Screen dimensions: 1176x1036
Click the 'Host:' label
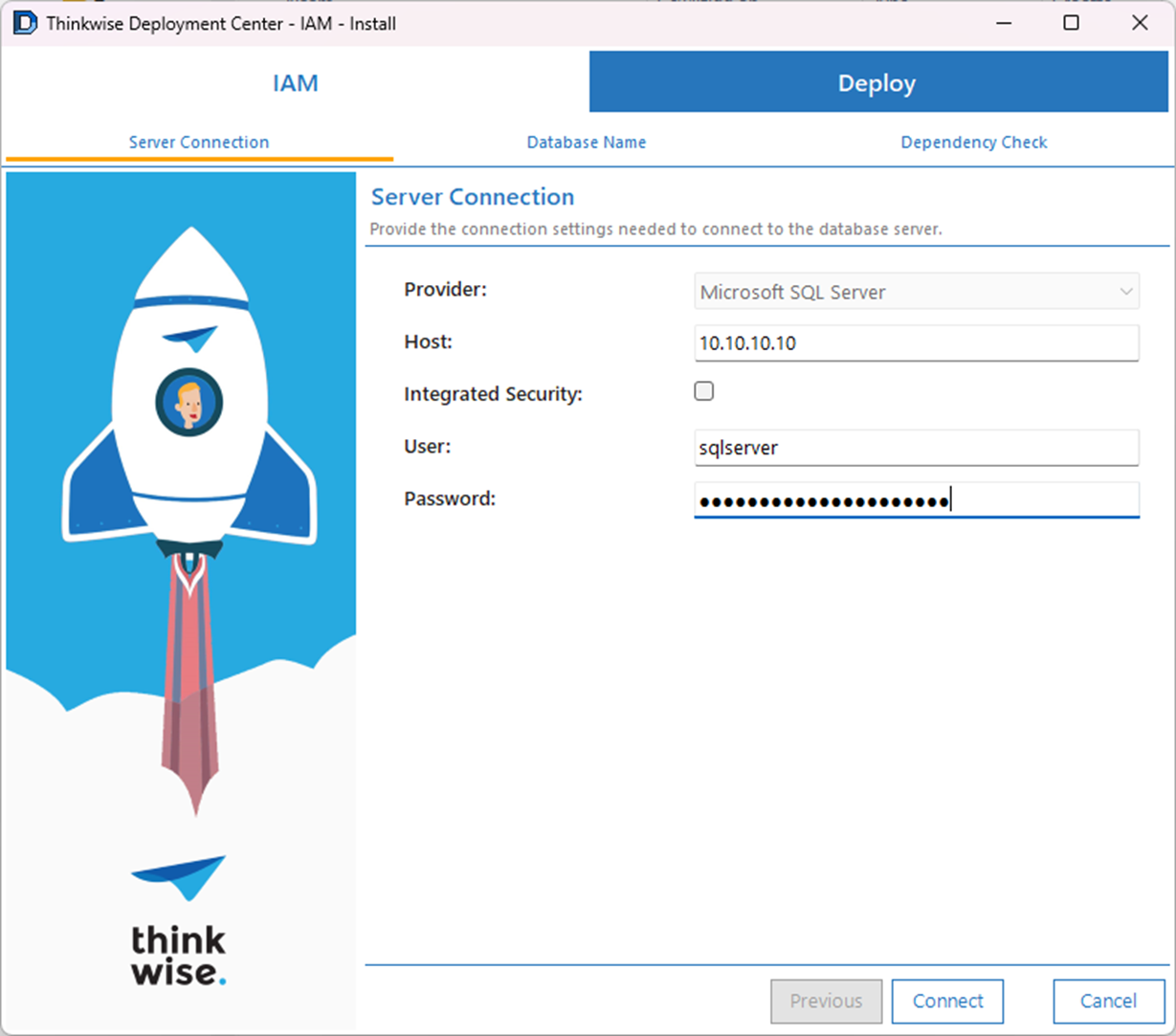pyautogui.click(x=428, y=342)
